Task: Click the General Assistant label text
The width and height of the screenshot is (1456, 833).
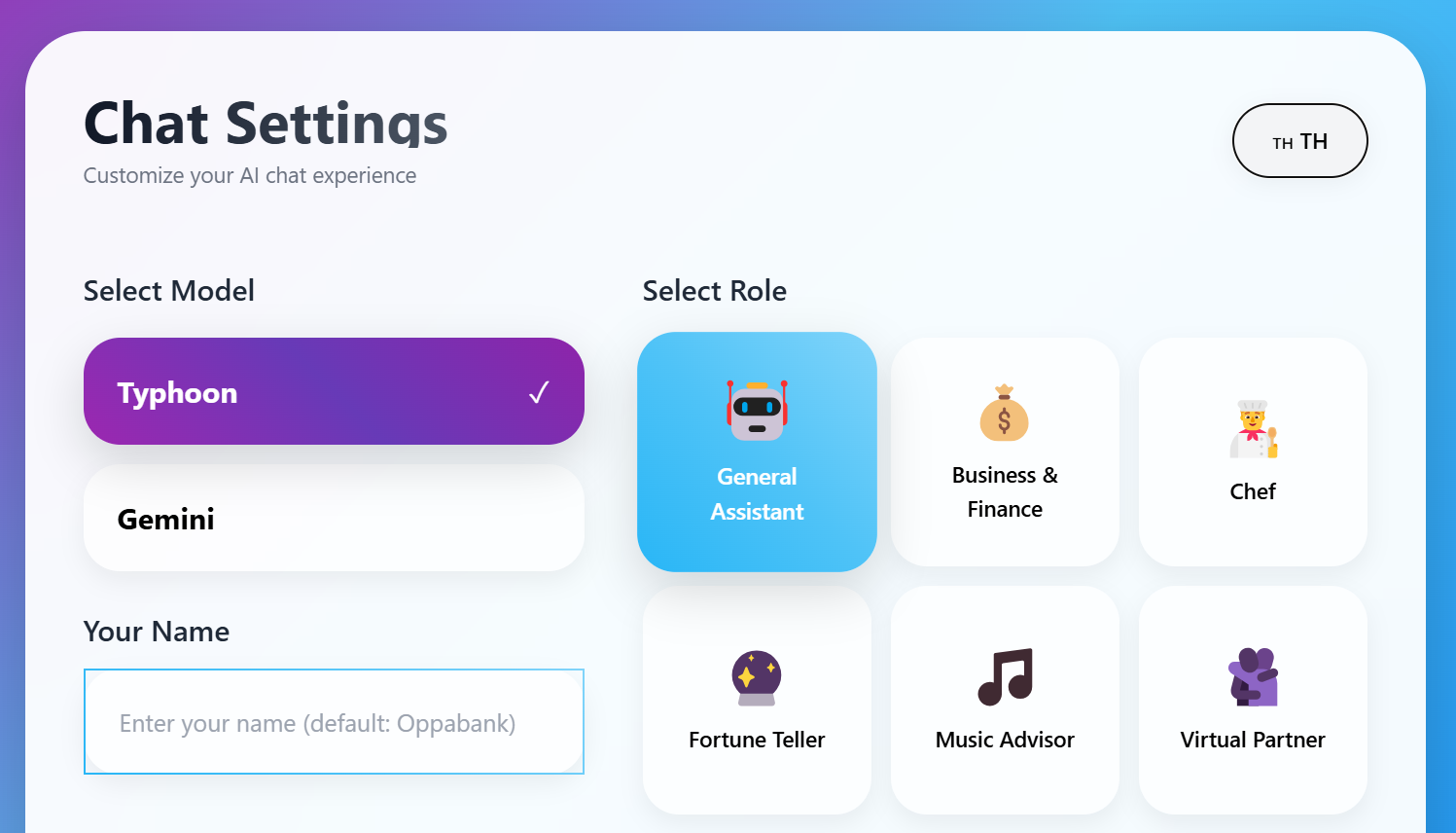Action: 757,494
